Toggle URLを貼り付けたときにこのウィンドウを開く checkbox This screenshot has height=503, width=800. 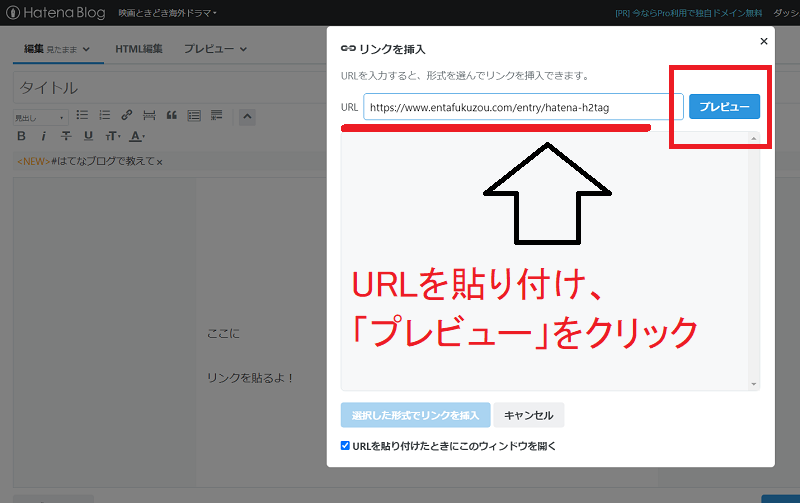[345, 445]
